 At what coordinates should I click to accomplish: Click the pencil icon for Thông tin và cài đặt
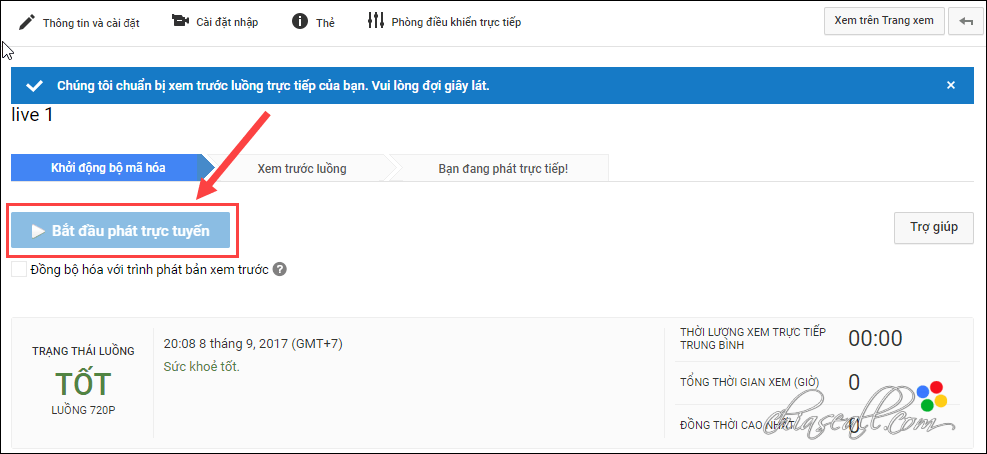(x=26, y=22)
